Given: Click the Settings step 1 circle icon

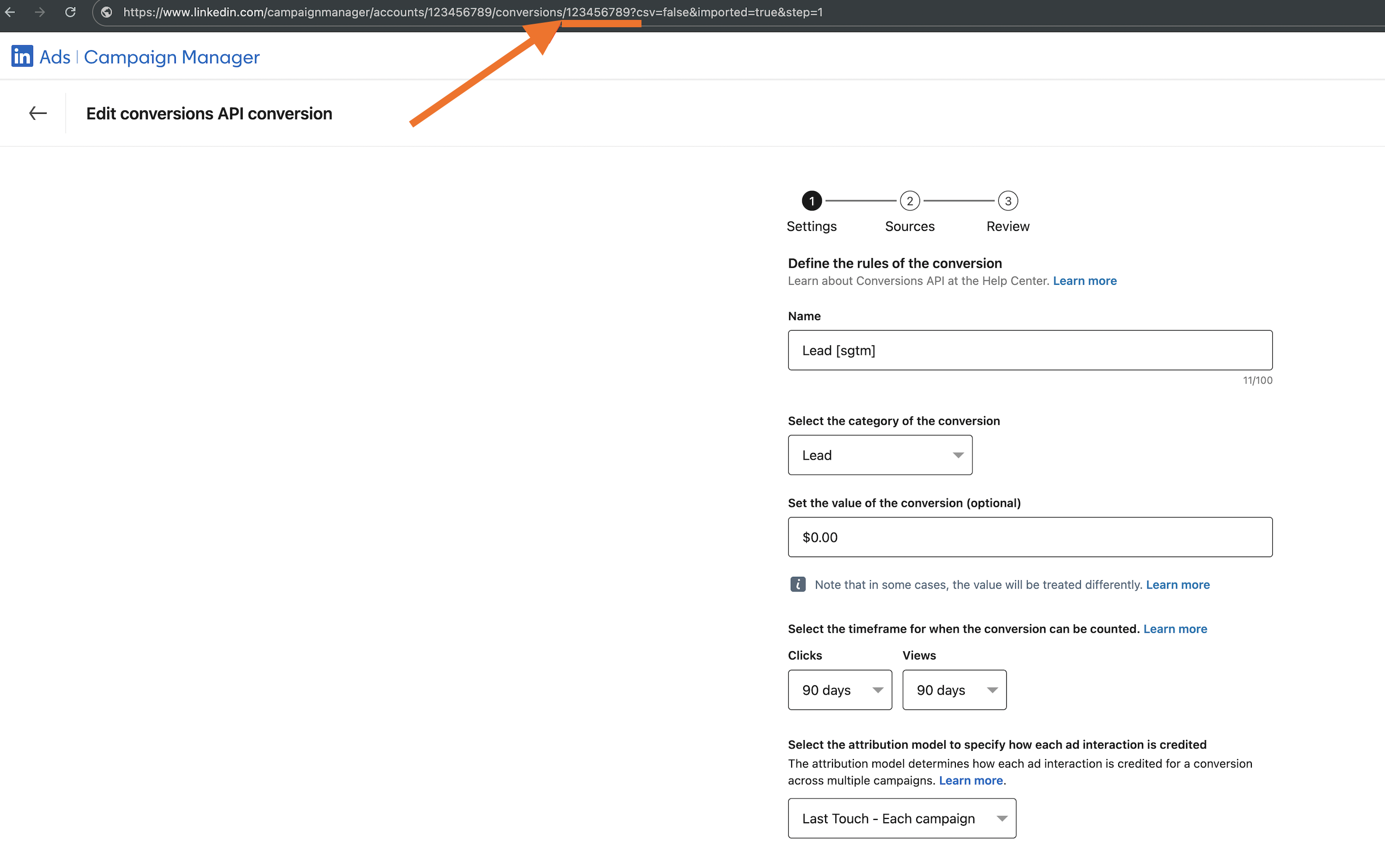Looking at the screenshot, I should click(811, 200).
